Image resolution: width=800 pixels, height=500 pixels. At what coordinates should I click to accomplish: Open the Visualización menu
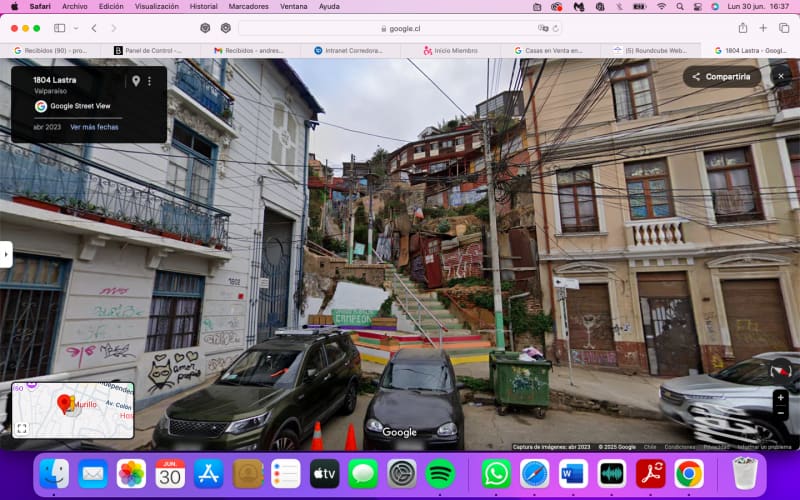coord(157,7)
